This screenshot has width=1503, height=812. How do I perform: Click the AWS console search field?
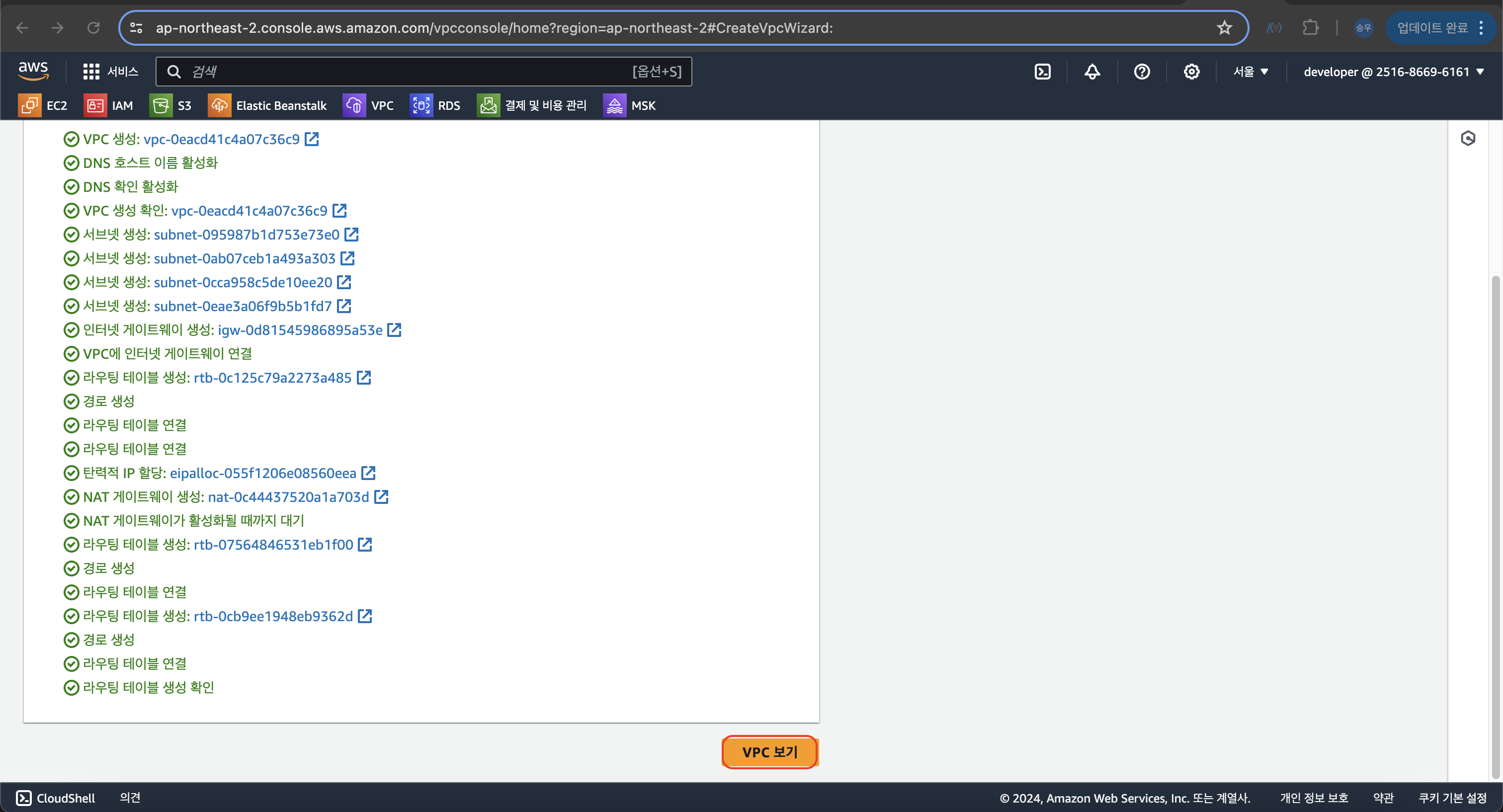click(409, 72)
